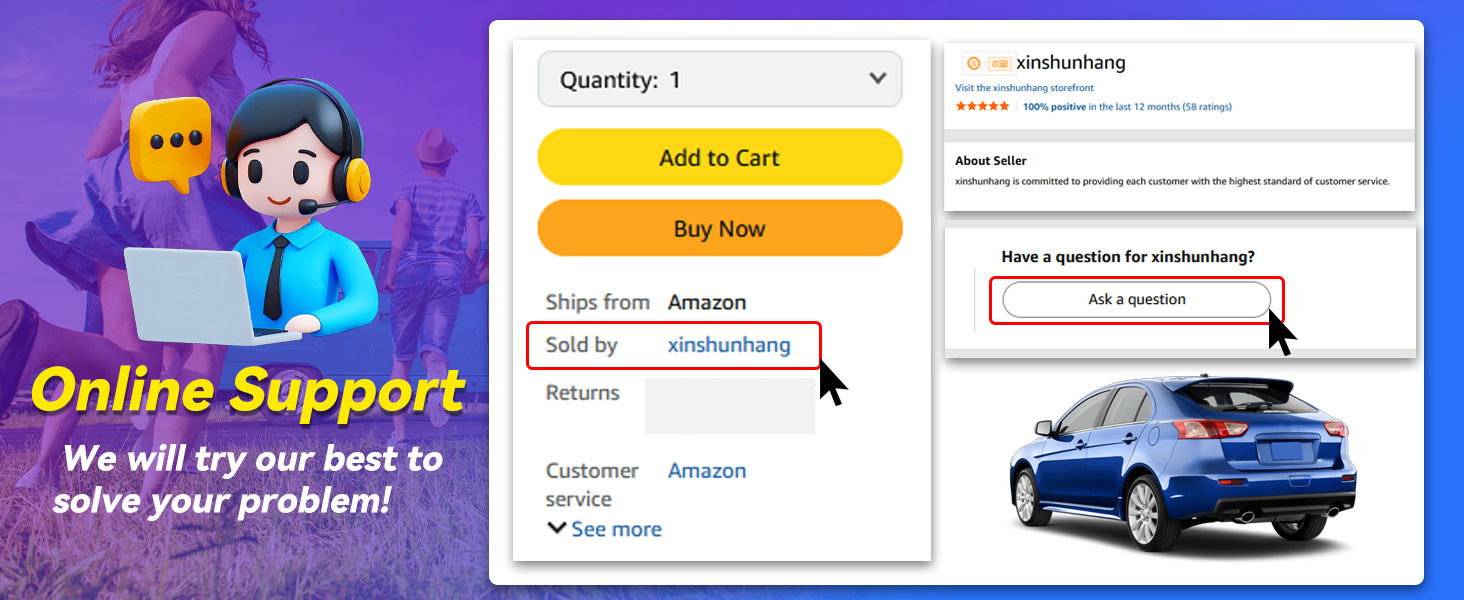Click the About Seller heading
Screen dimensions: 1464x600
[x=990, y=160]
